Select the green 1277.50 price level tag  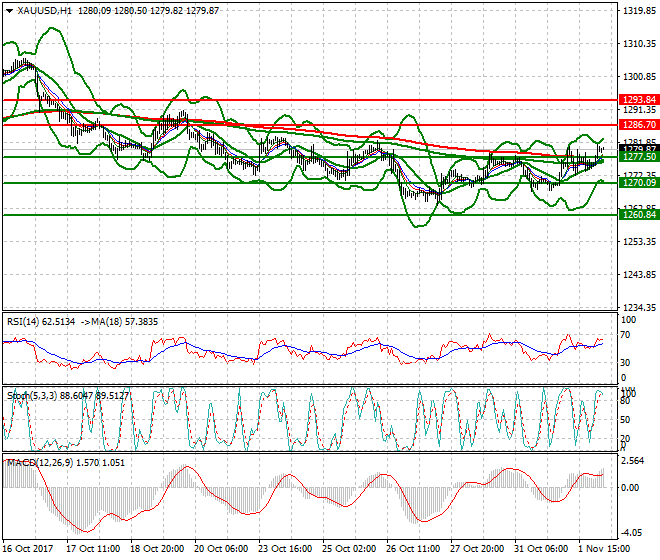638,157
